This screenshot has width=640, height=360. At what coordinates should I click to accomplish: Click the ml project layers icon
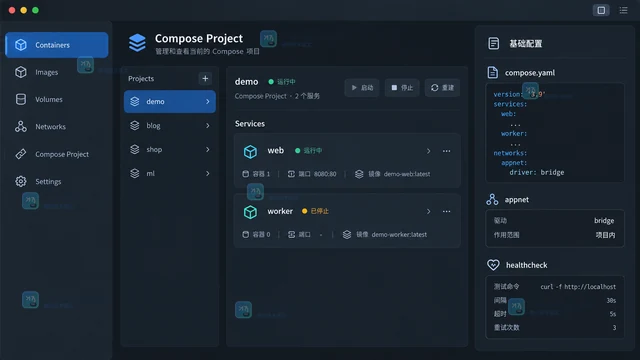pos(135,173)
